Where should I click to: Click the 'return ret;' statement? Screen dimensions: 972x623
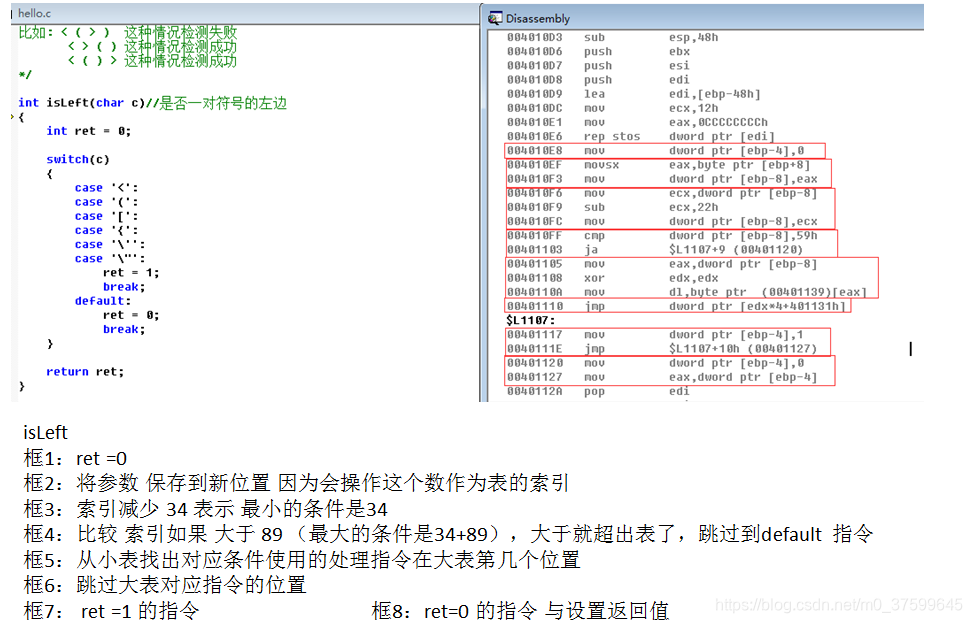85,372
